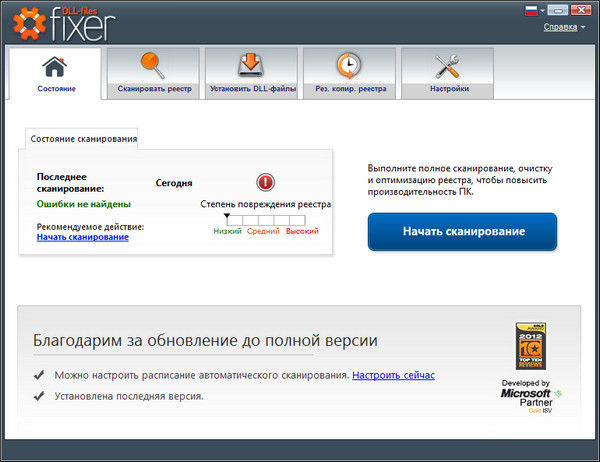The image size is (600, 462).
Task: Click the magnifier icon for registry scan
Action: [153, 65]
